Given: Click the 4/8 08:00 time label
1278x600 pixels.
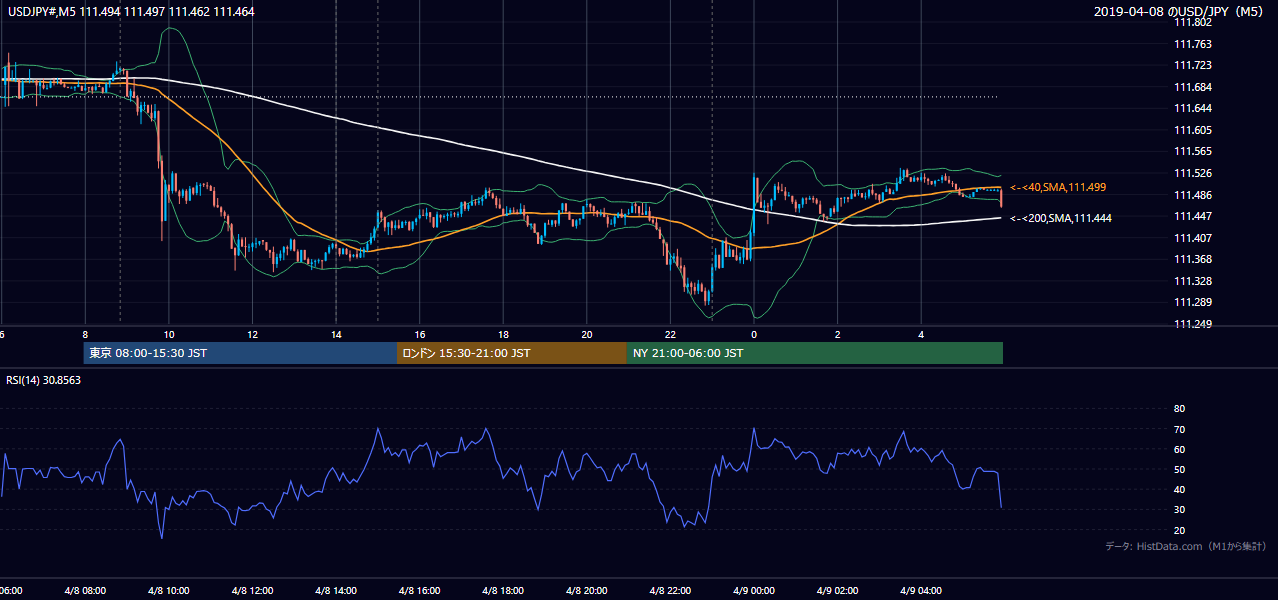Looking at the screenshot, I should (84, 591).
